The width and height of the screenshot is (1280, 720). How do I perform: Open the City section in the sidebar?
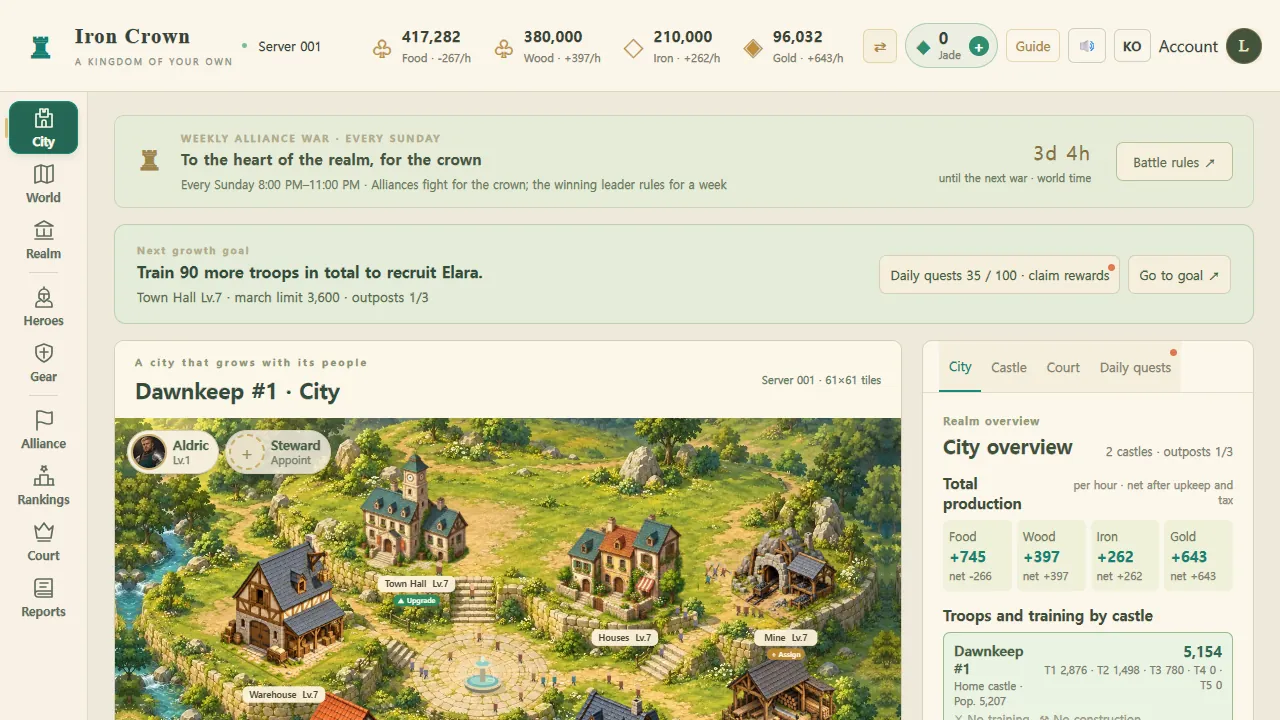pyautogui.click(x=43, y=128)
